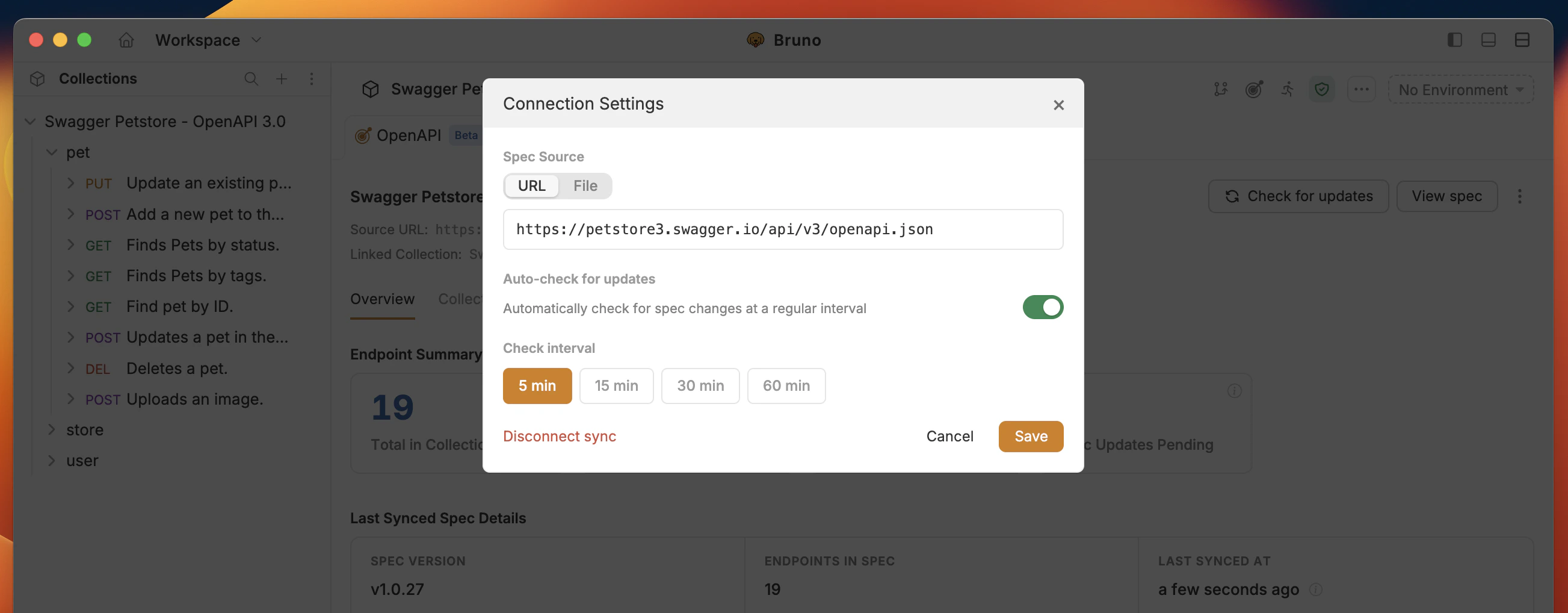The height and width of the screenshot is (613, 1568).
Task: Select the 30 min check interval
Action: [700, 386]
